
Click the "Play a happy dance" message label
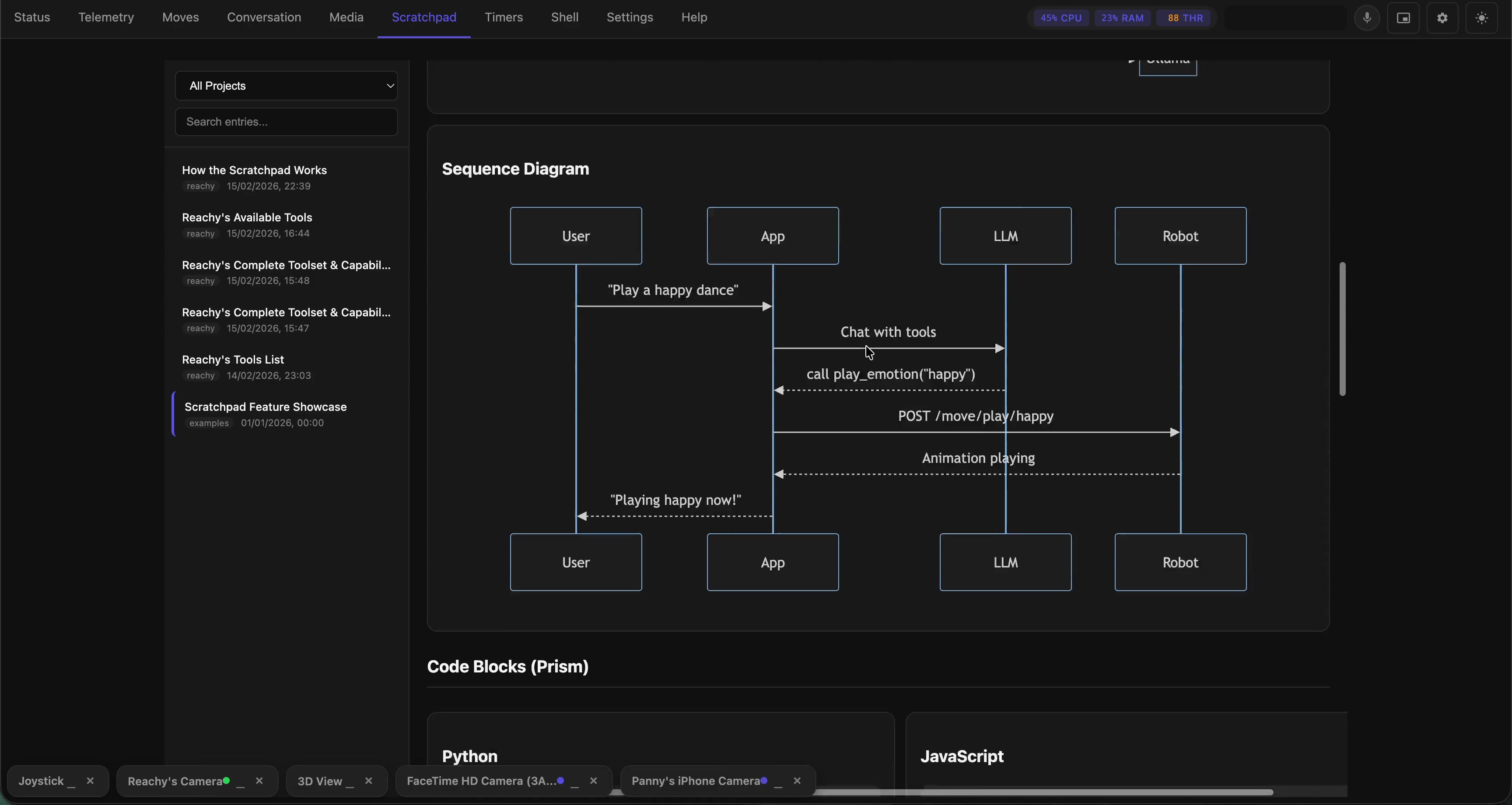(x=673, y=290)
